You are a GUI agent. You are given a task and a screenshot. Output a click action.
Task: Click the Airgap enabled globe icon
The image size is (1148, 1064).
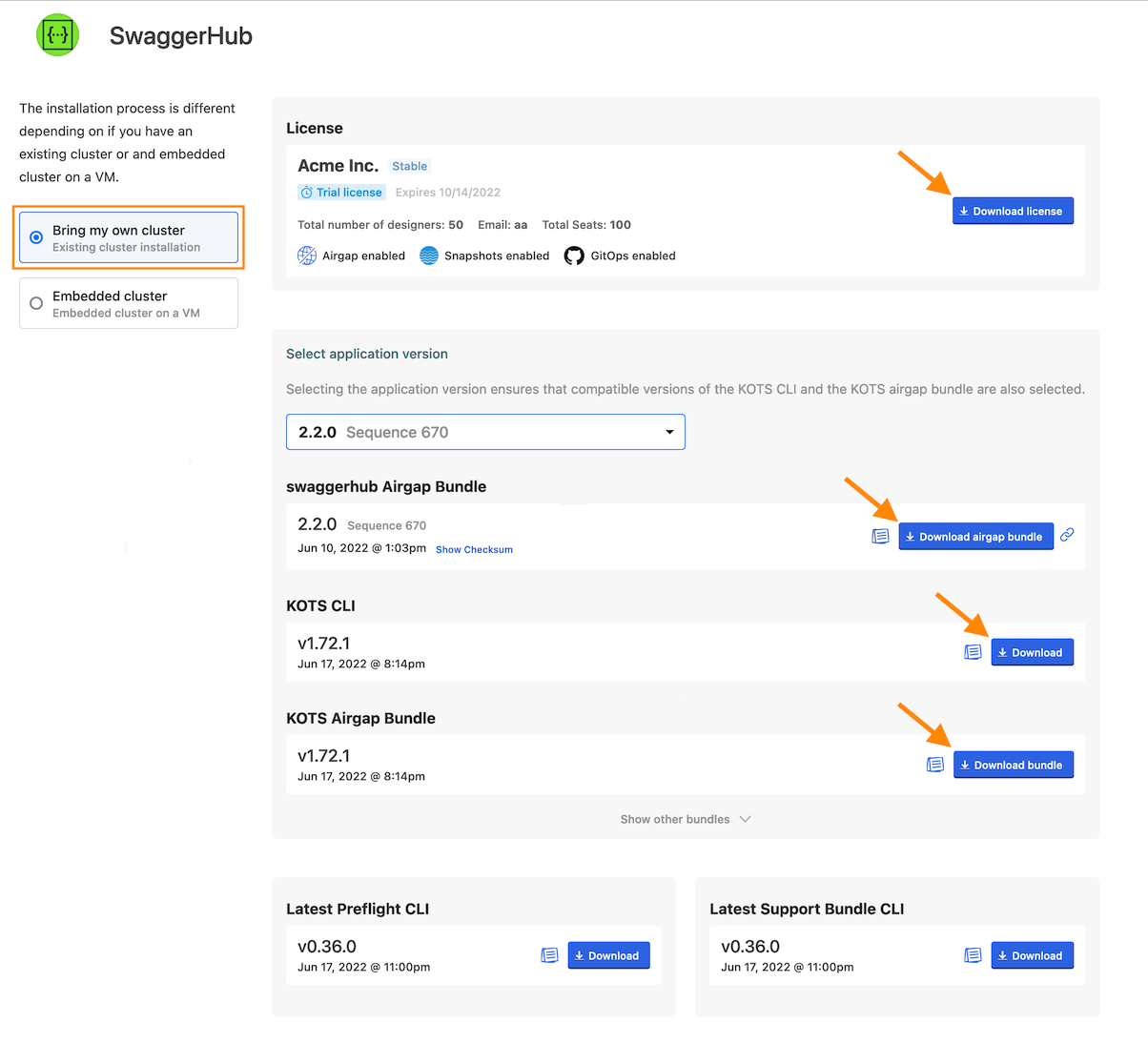[307, 256]
